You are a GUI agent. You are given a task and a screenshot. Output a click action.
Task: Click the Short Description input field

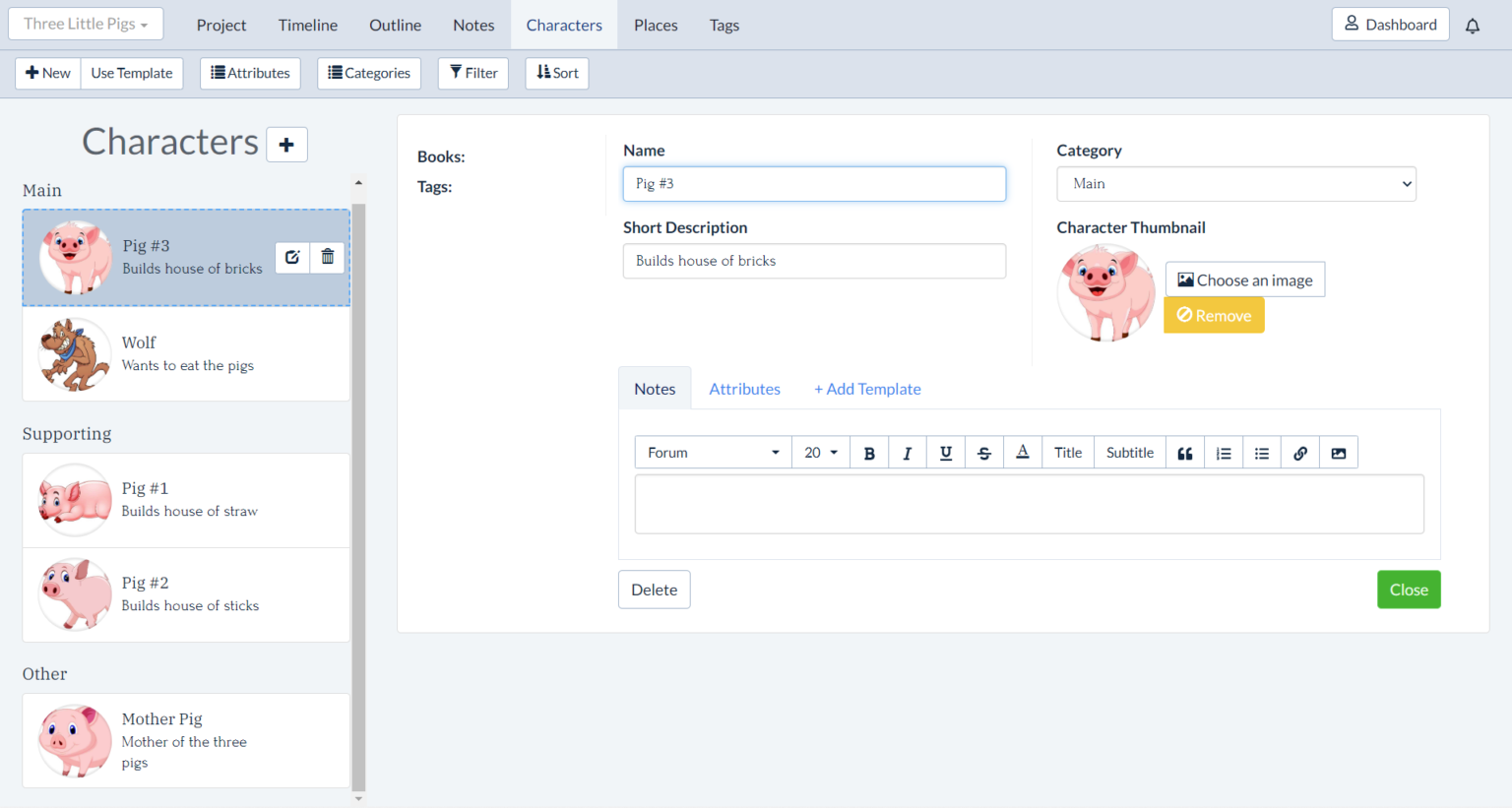click(x=814, y=261)
